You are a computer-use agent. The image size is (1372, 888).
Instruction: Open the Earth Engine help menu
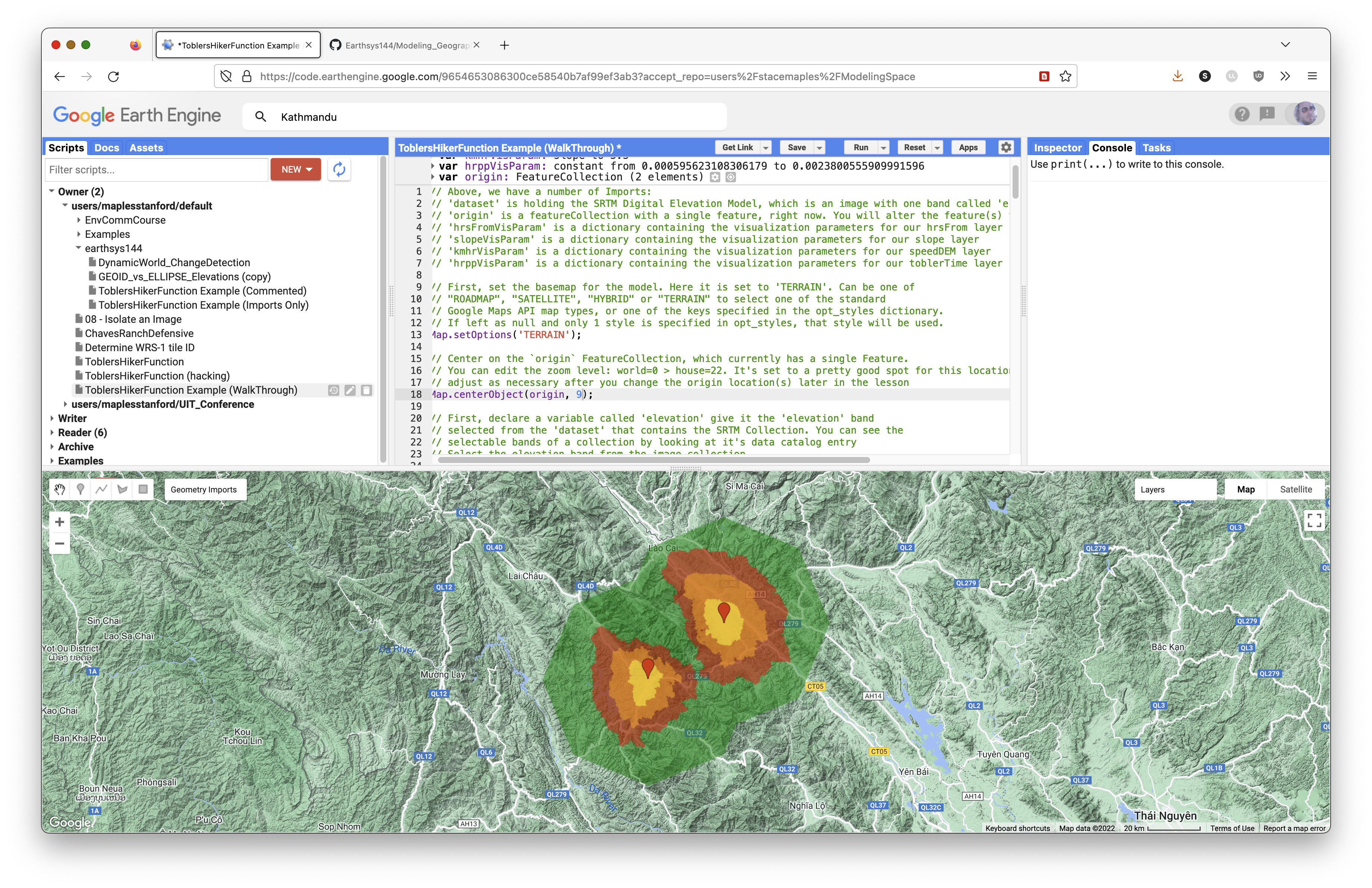point(1242,114)
